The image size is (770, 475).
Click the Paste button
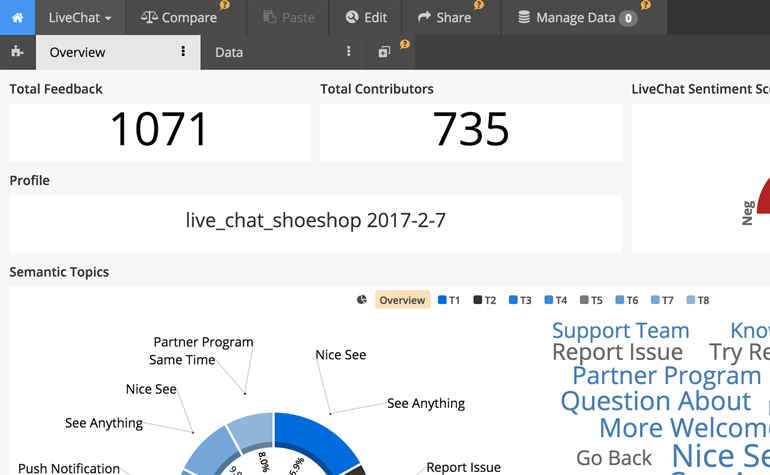[x=289, y=18]
